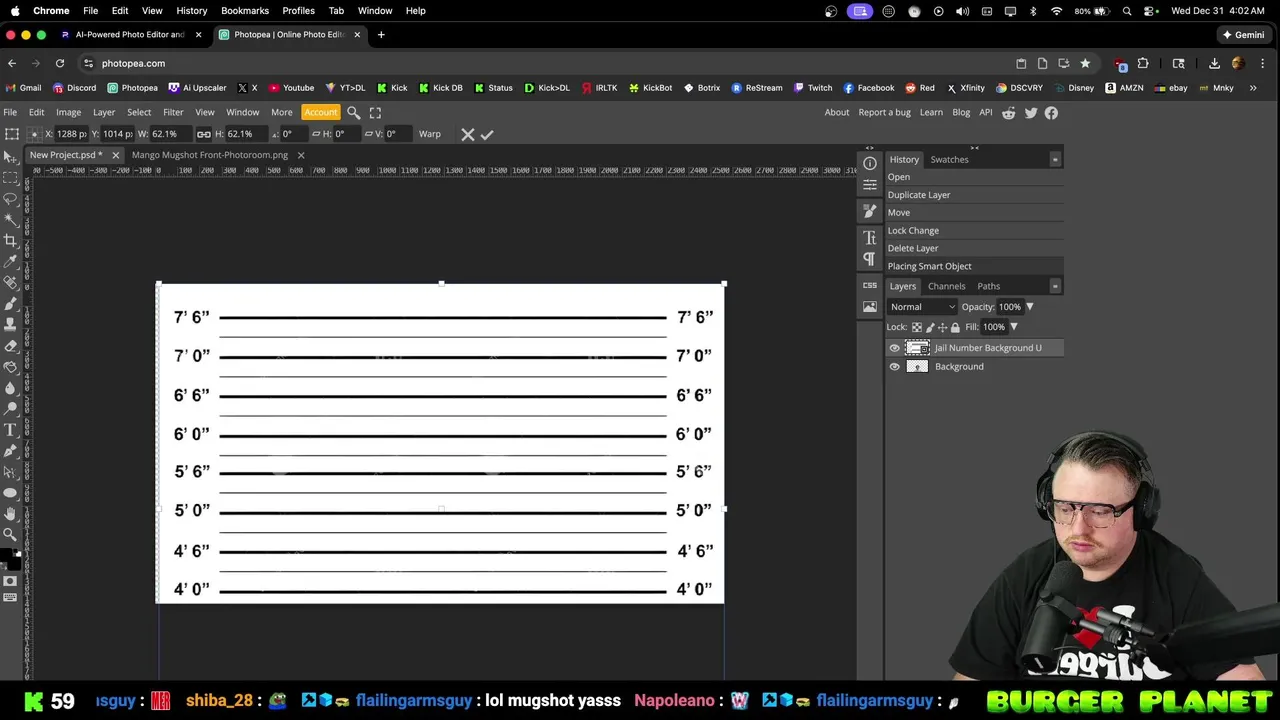Select the Eraser tool

[x=10, y=346]
